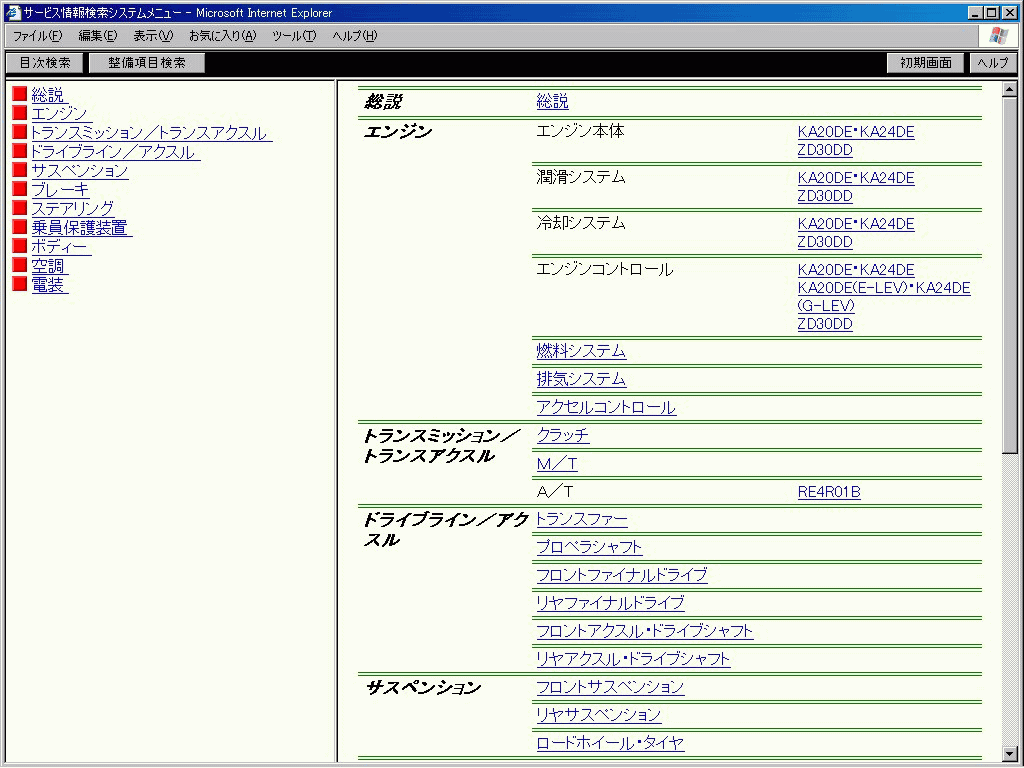This screenshot has height=768, width=1024.
Task: Open the フロントサスペンション link
Action: pos(610,687)
